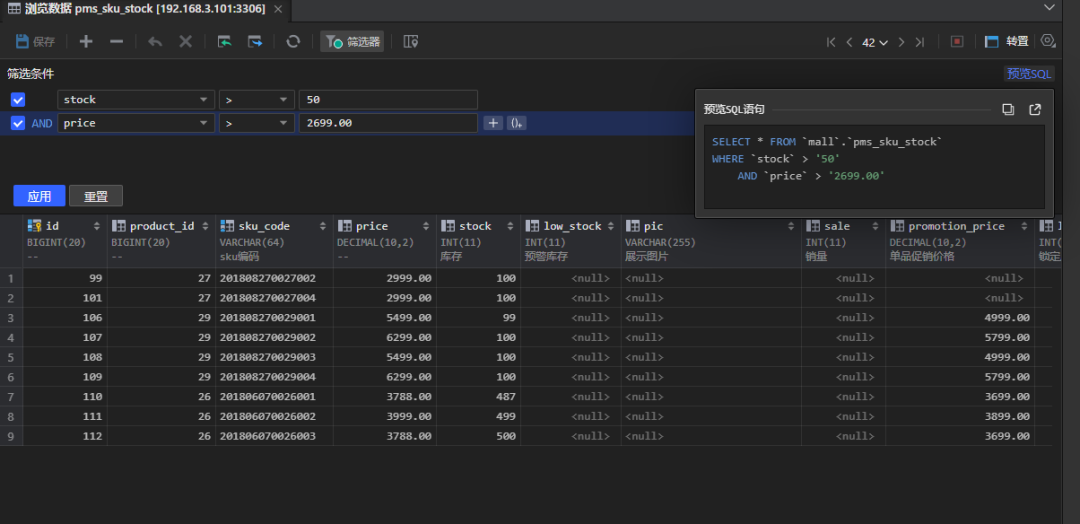Click the 应用 apply button
1080x524 pixels.
[39, 196]
